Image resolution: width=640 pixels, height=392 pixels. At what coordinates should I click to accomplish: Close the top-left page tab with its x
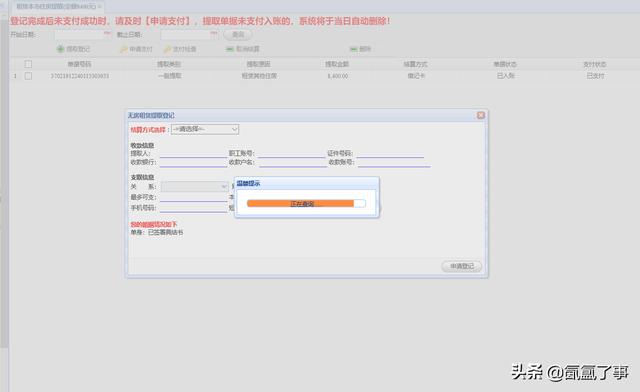click(x=99, y=7)
